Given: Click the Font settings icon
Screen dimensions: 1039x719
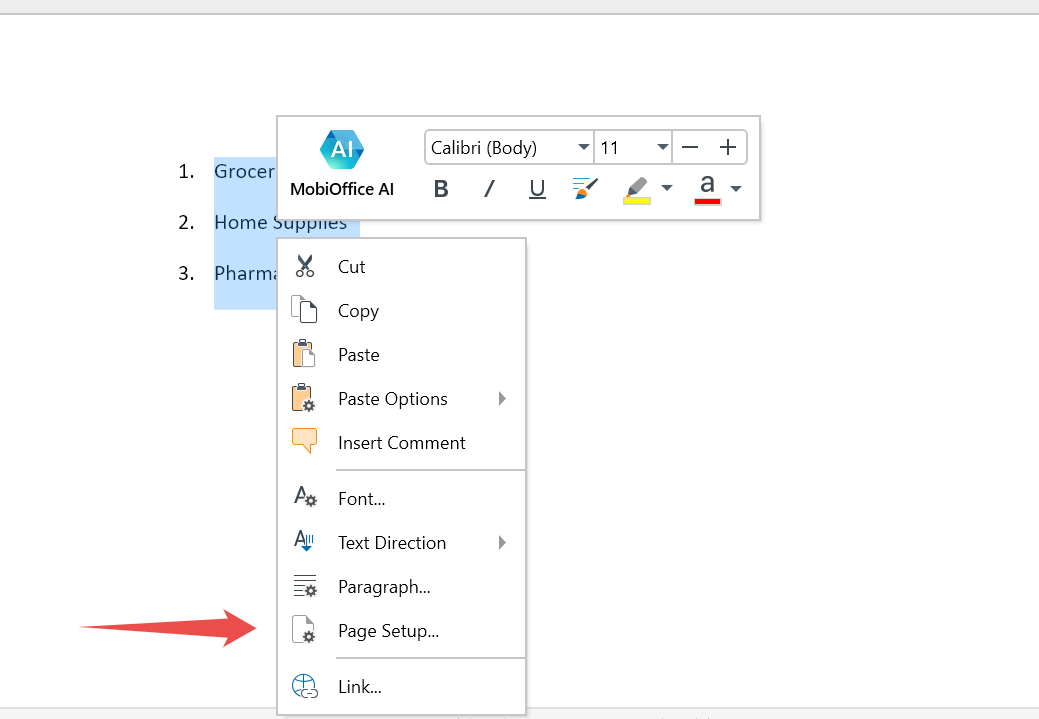Looking at the screenshot, I should [x=305, y=496].
